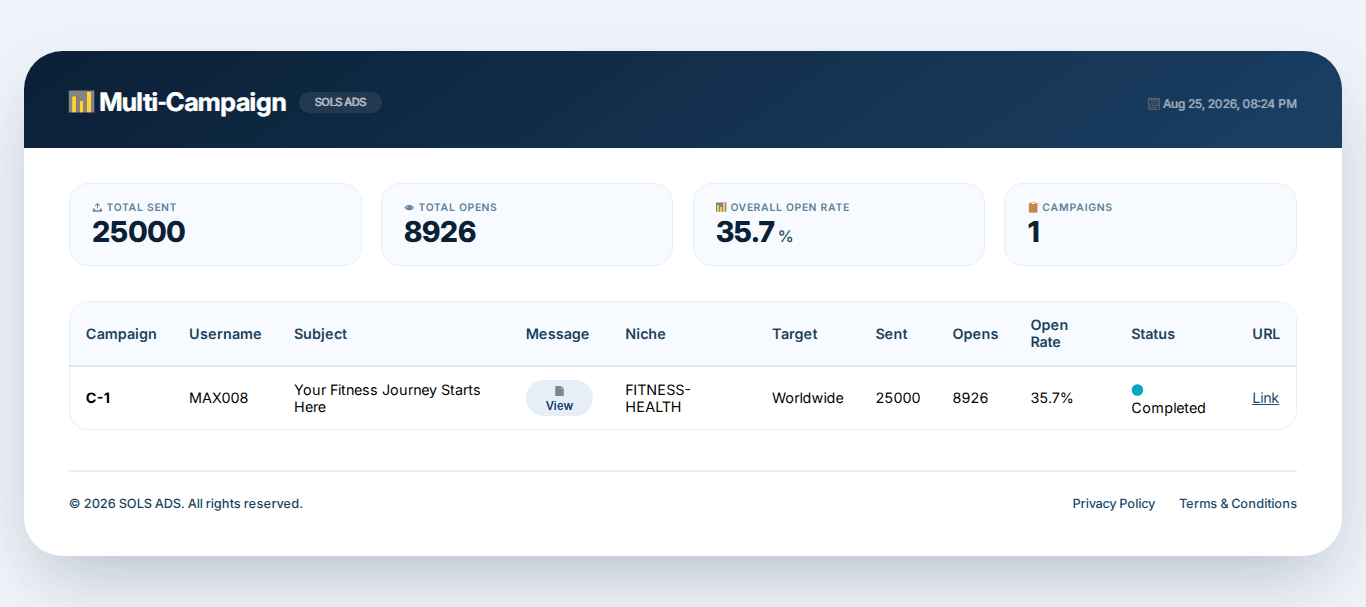Select the MAX008 username cell
The height and width of the screenshot is (607, 1366).
pyautogui.click(x=218, y=398)
